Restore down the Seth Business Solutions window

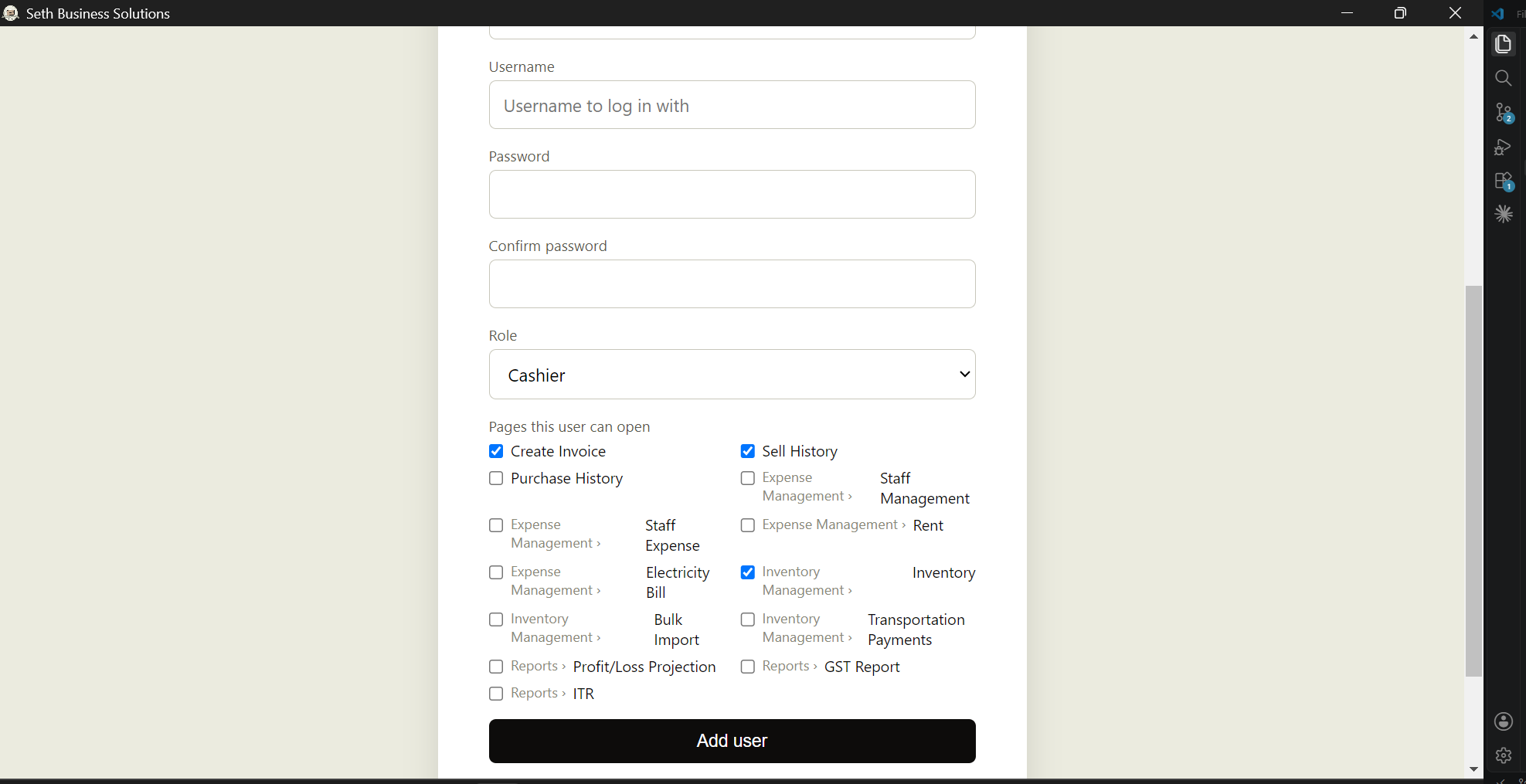pyautogui.click(x=1400, y=13)
